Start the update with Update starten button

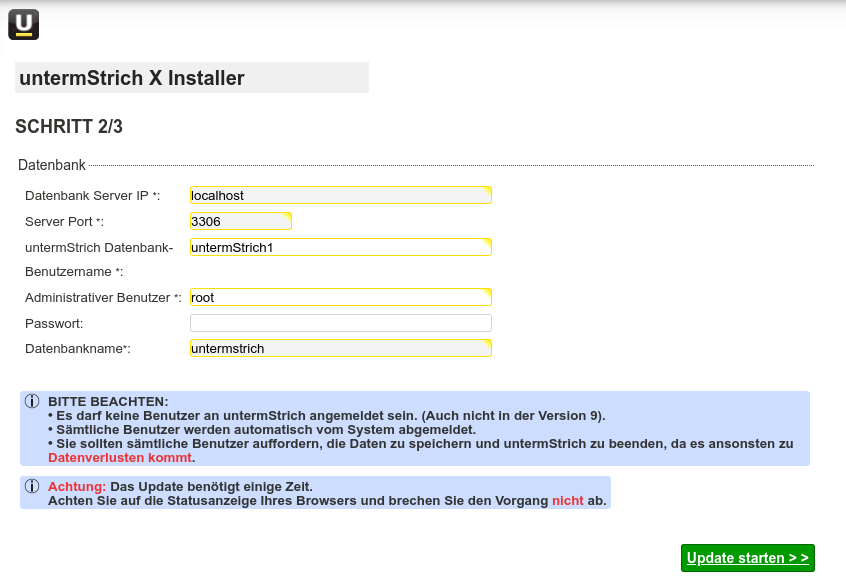[x=747, y=558]
